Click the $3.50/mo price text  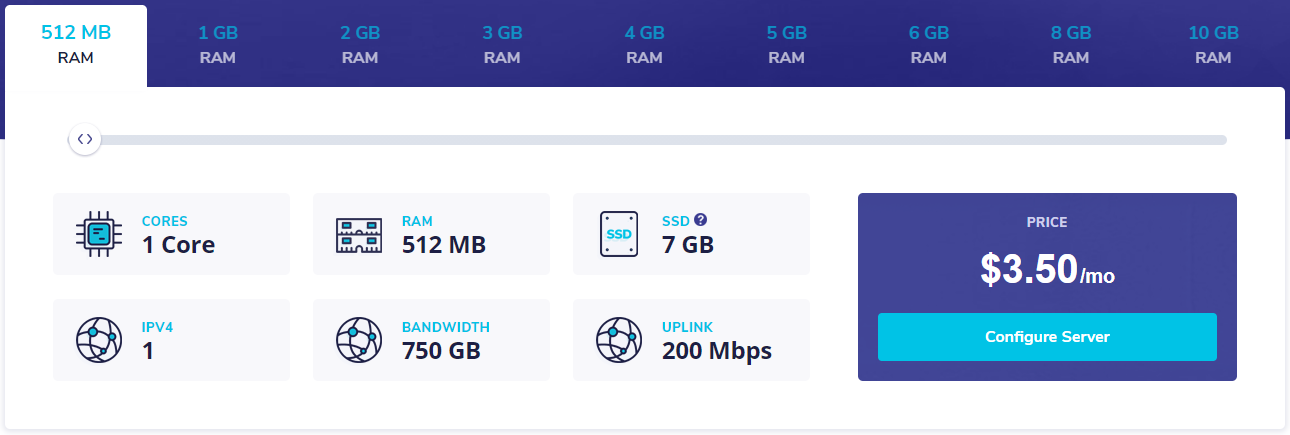click(x=1047, y=269)
